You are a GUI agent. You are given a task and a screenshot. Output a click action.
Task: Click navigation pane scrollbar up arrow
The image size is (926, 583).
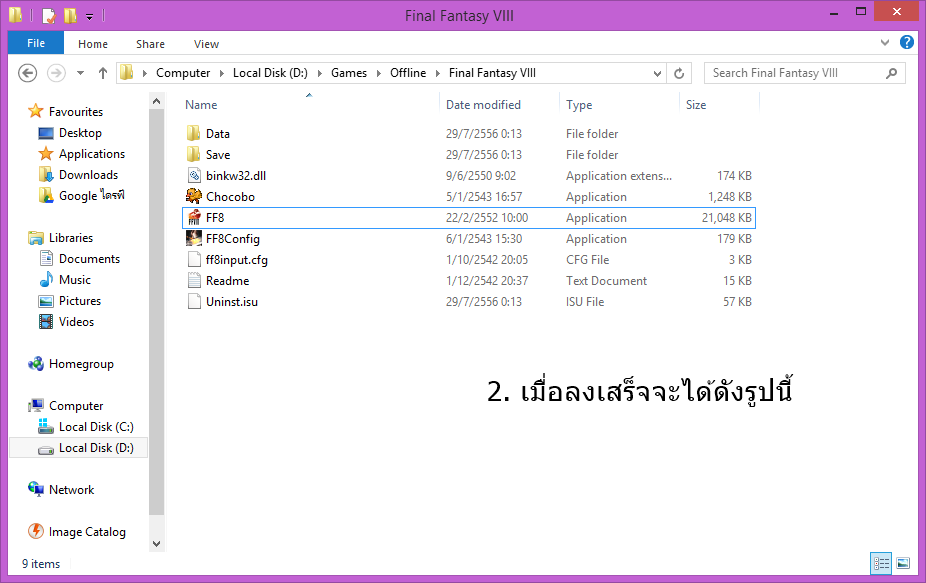point(156,102)
